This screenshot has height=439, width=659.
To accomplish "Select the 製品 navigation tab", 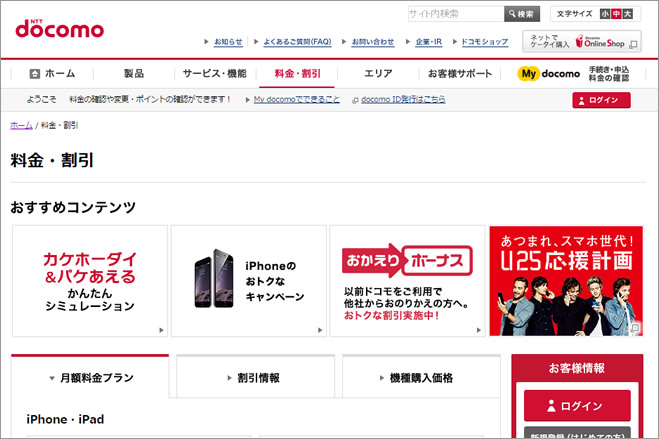I will pyautogui.click(x=134, y=74).
